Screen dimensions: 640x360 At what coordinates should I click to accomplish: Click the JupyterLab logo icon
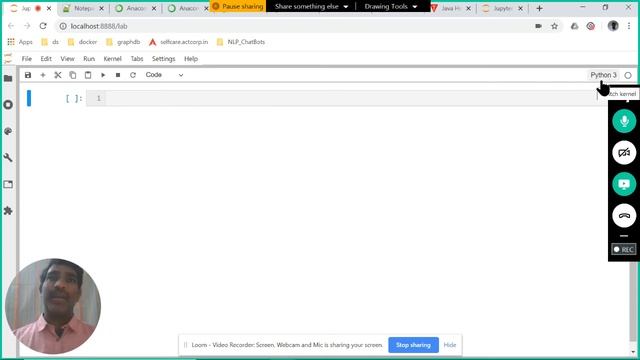[x=8, y=59]
